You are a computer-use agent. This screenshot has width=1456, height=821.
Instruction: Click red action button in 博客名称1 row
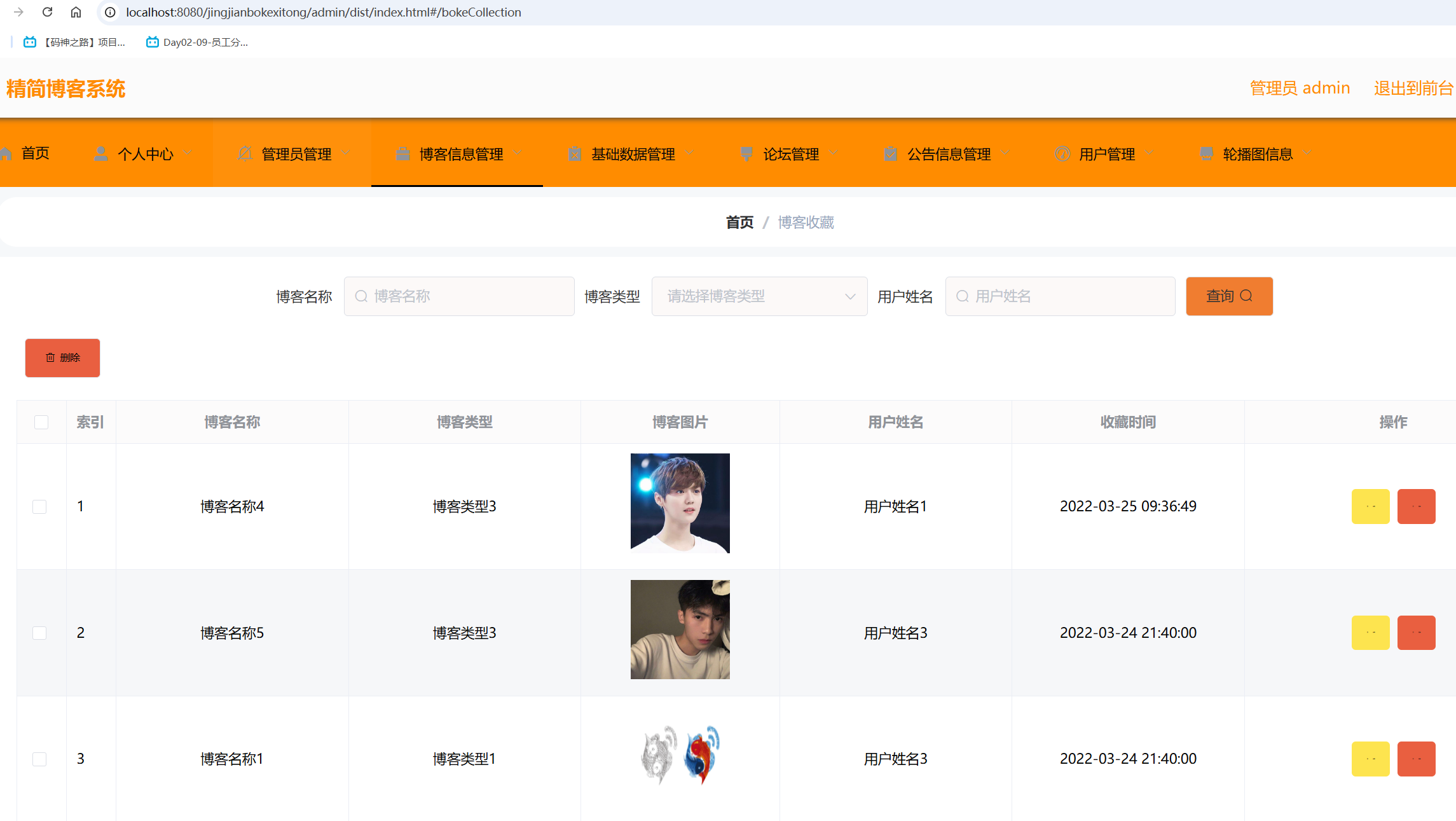tap(1417, 759)
